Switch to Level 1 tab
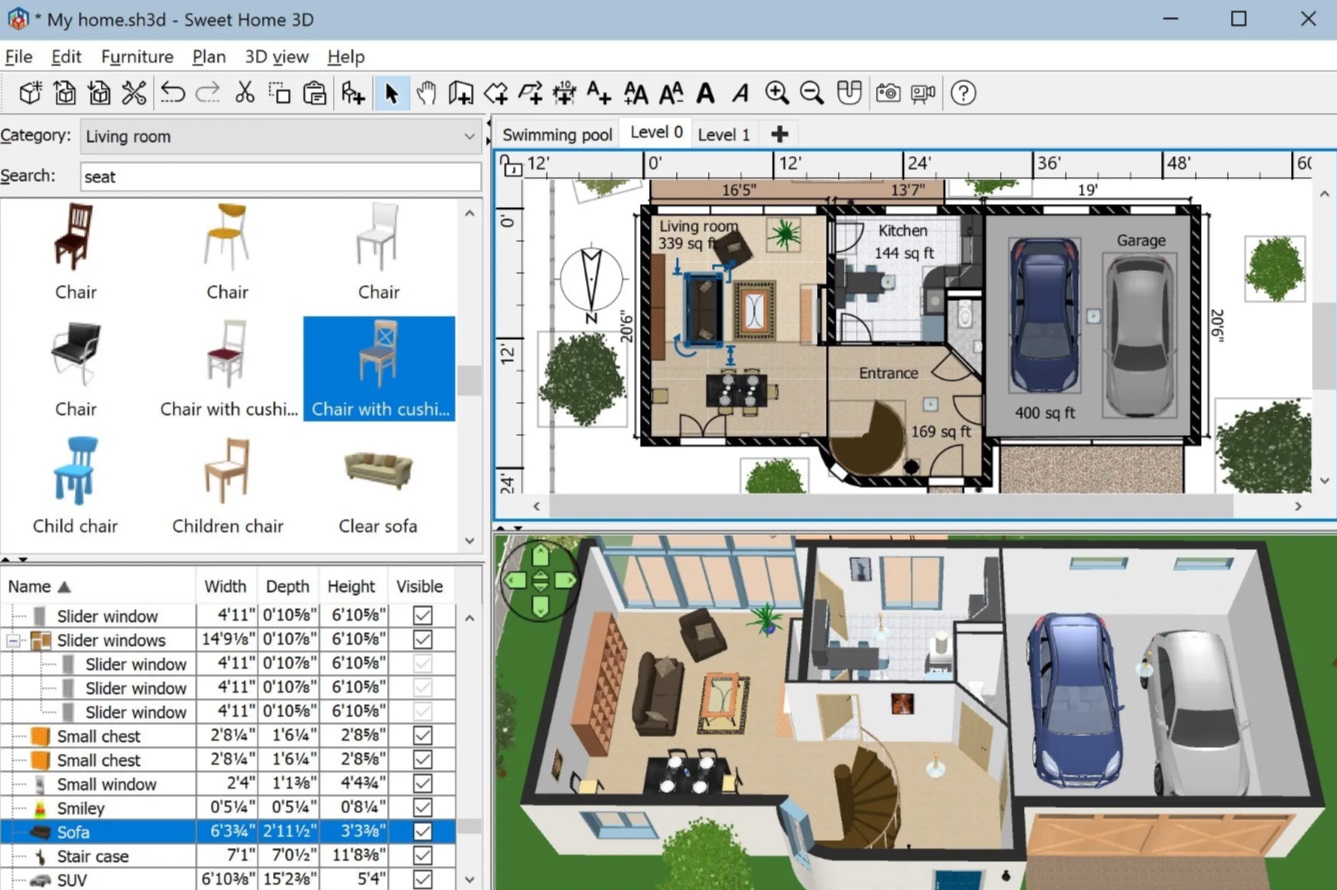This screenshot has height=890, width=1337. [x=724, y=134]
